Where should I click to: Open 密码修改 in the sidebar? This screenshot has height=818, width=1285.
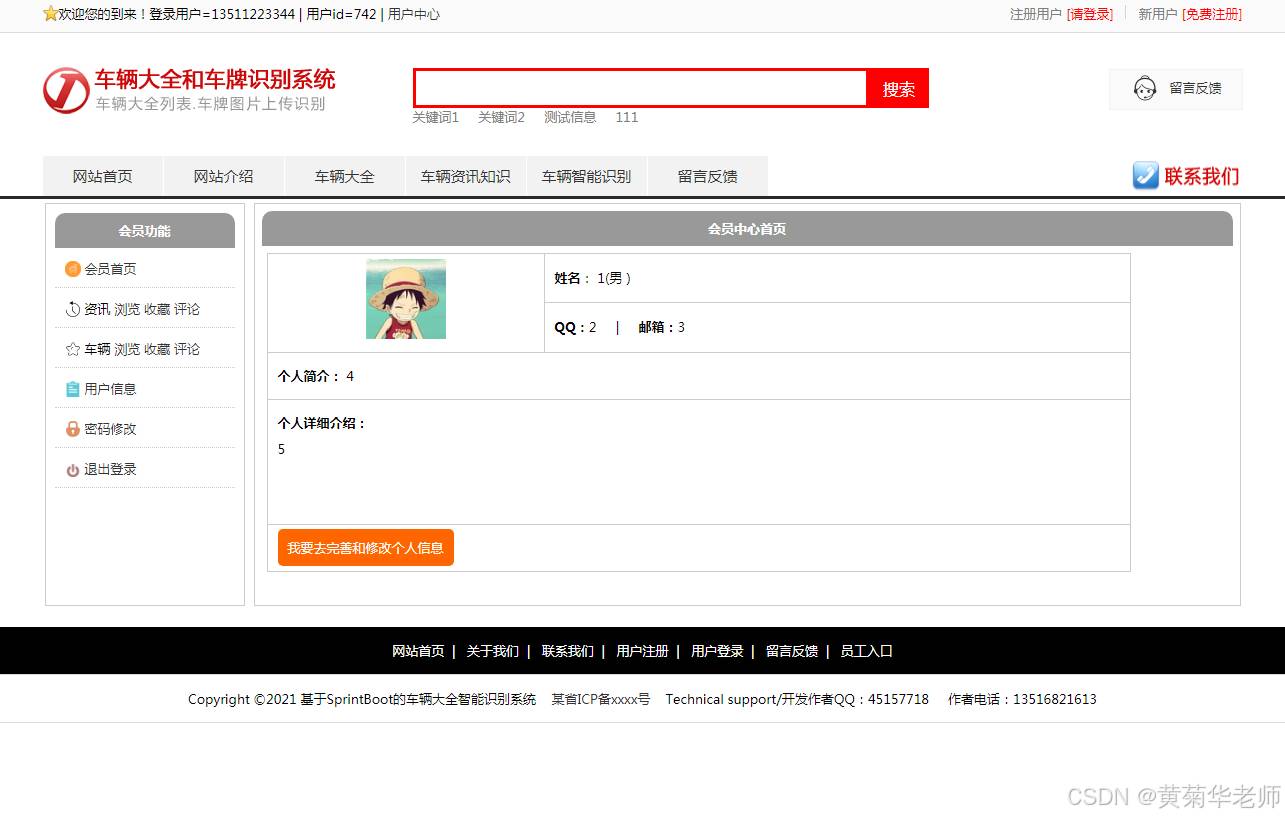[110, 429]
